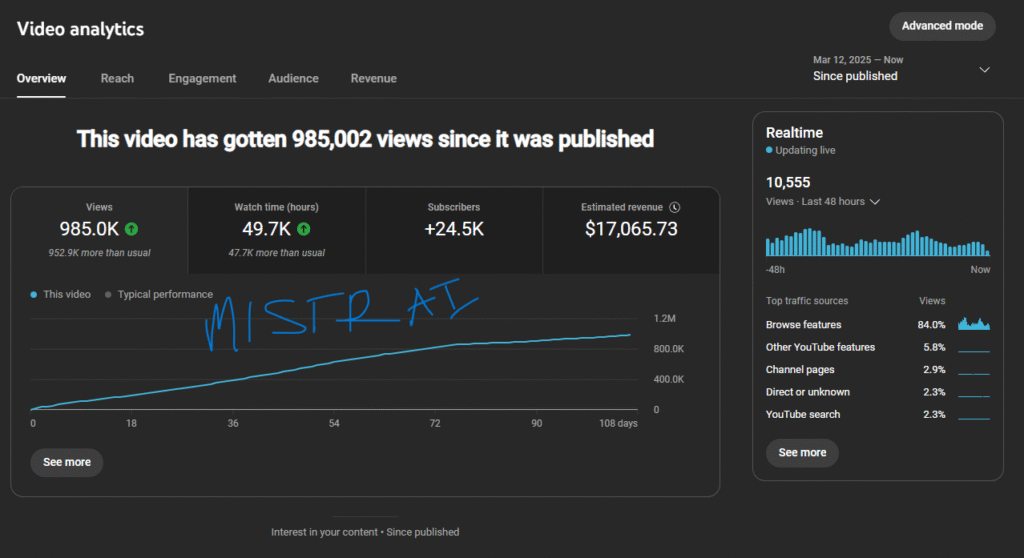Screen dimensions: 1024x558
Task: Switch to the Overview tab
Action: (41, 78)
